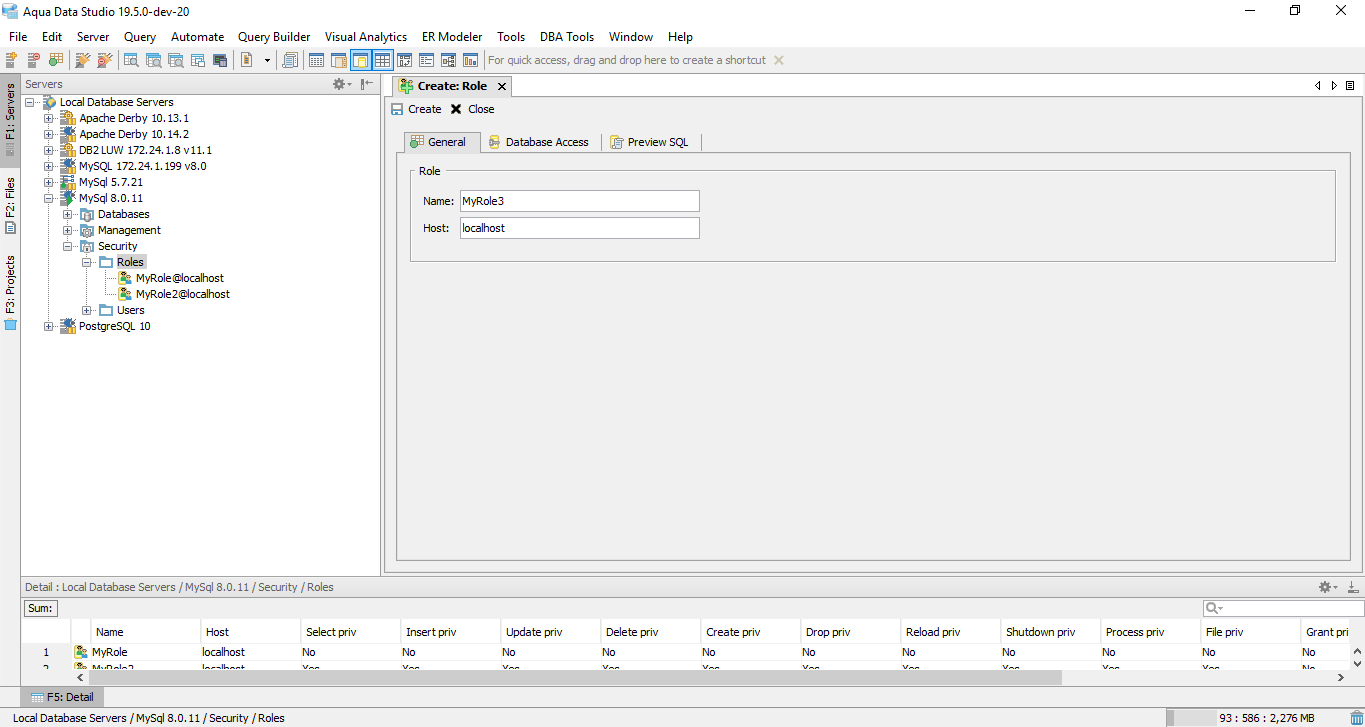Select the General tab
Image resolution: width=1365 pixels, height=727 pixels.
[x=442, y=142]
